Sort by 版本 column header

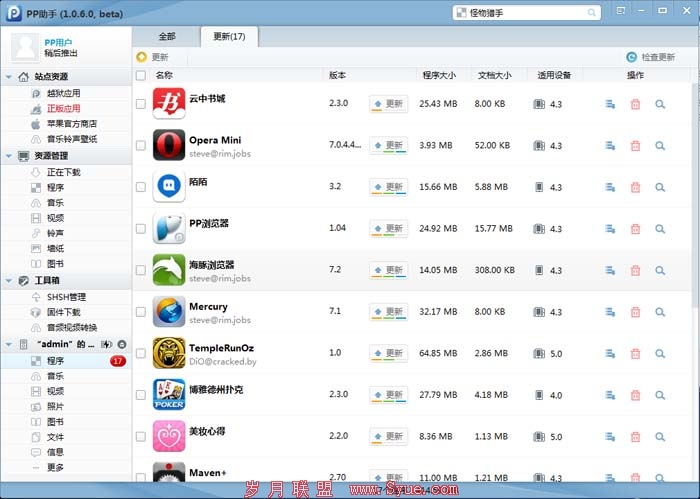[337, 75]
